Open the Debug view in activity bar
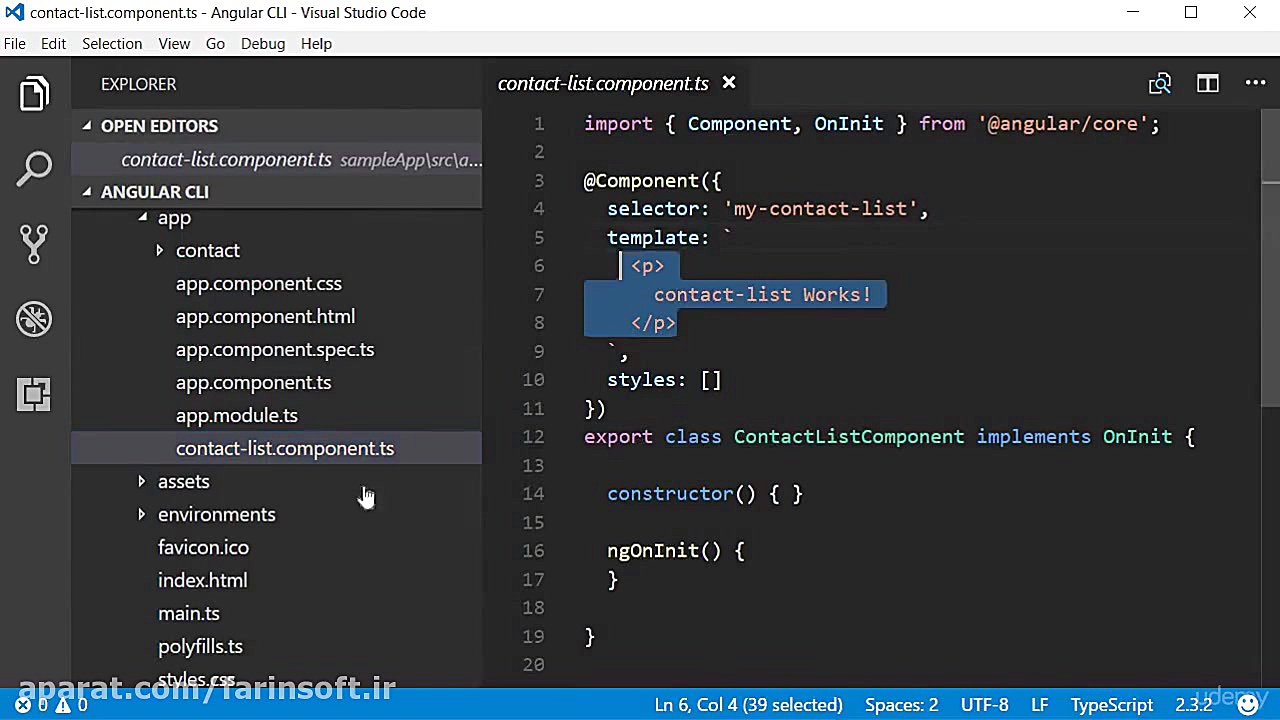 [34, 319]
